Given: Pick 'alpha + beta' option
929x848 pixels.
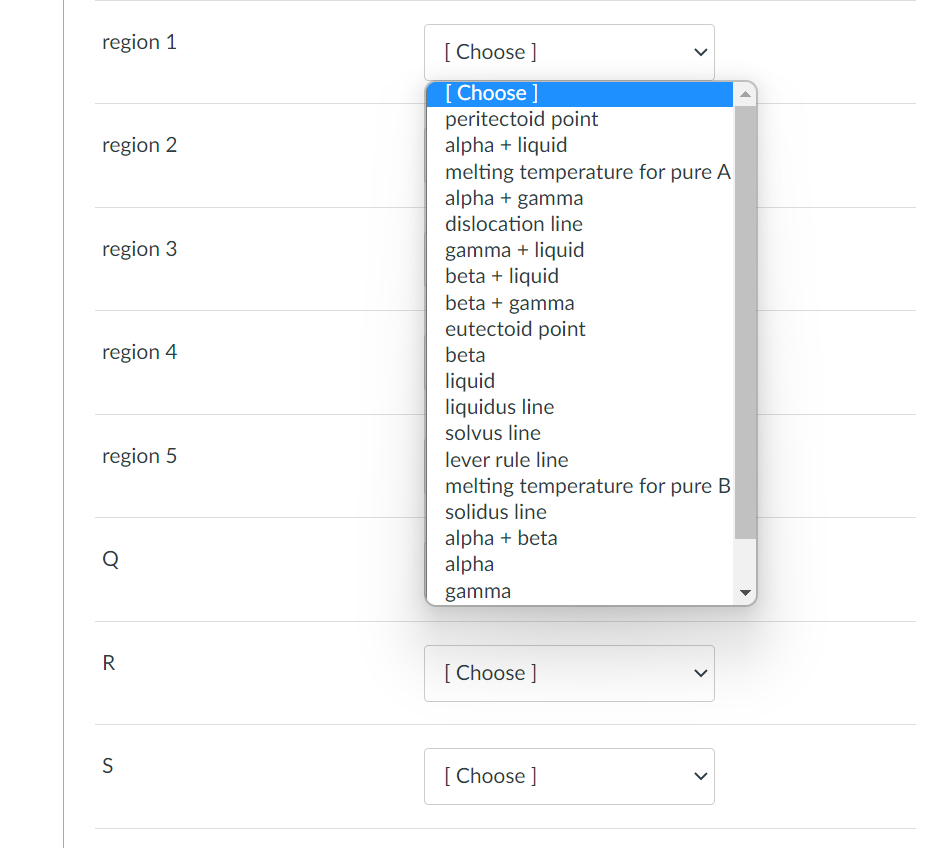Looking at the screenshot, I should click(x=580, y=538).
